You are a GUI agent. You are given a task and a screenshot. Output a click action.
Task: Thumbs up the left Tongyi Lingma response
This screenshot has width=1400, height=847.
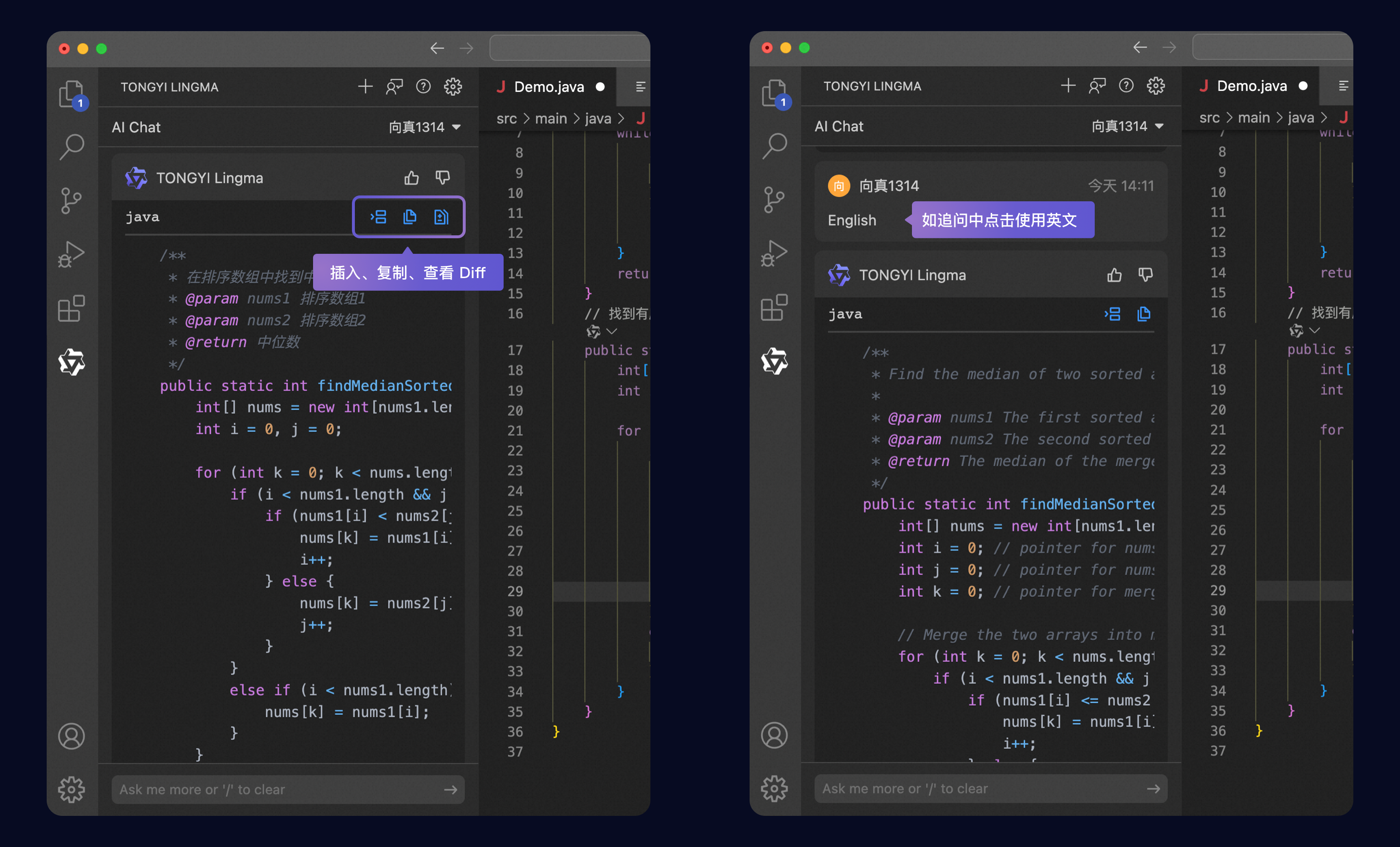[x=411, y=178]
